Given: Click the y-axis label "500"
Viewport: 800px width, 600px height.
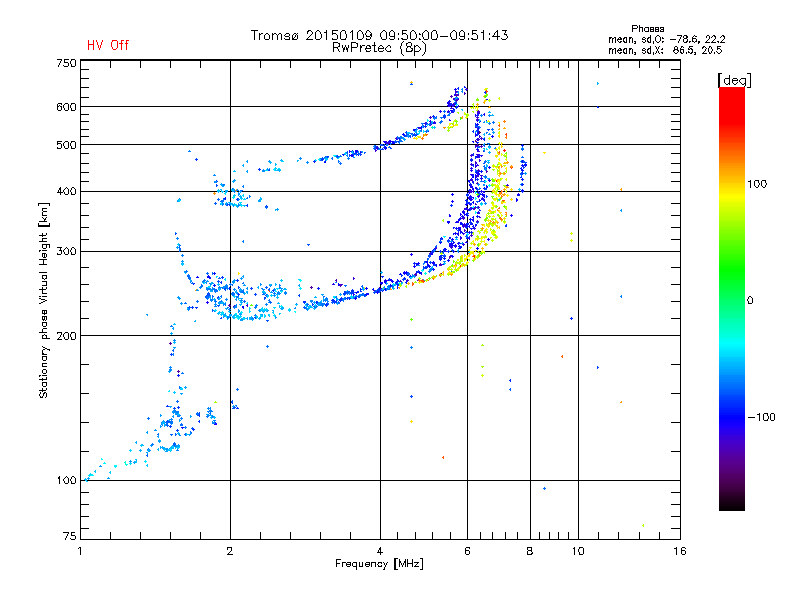Looking at the screenshot, I should pos(66,145).
